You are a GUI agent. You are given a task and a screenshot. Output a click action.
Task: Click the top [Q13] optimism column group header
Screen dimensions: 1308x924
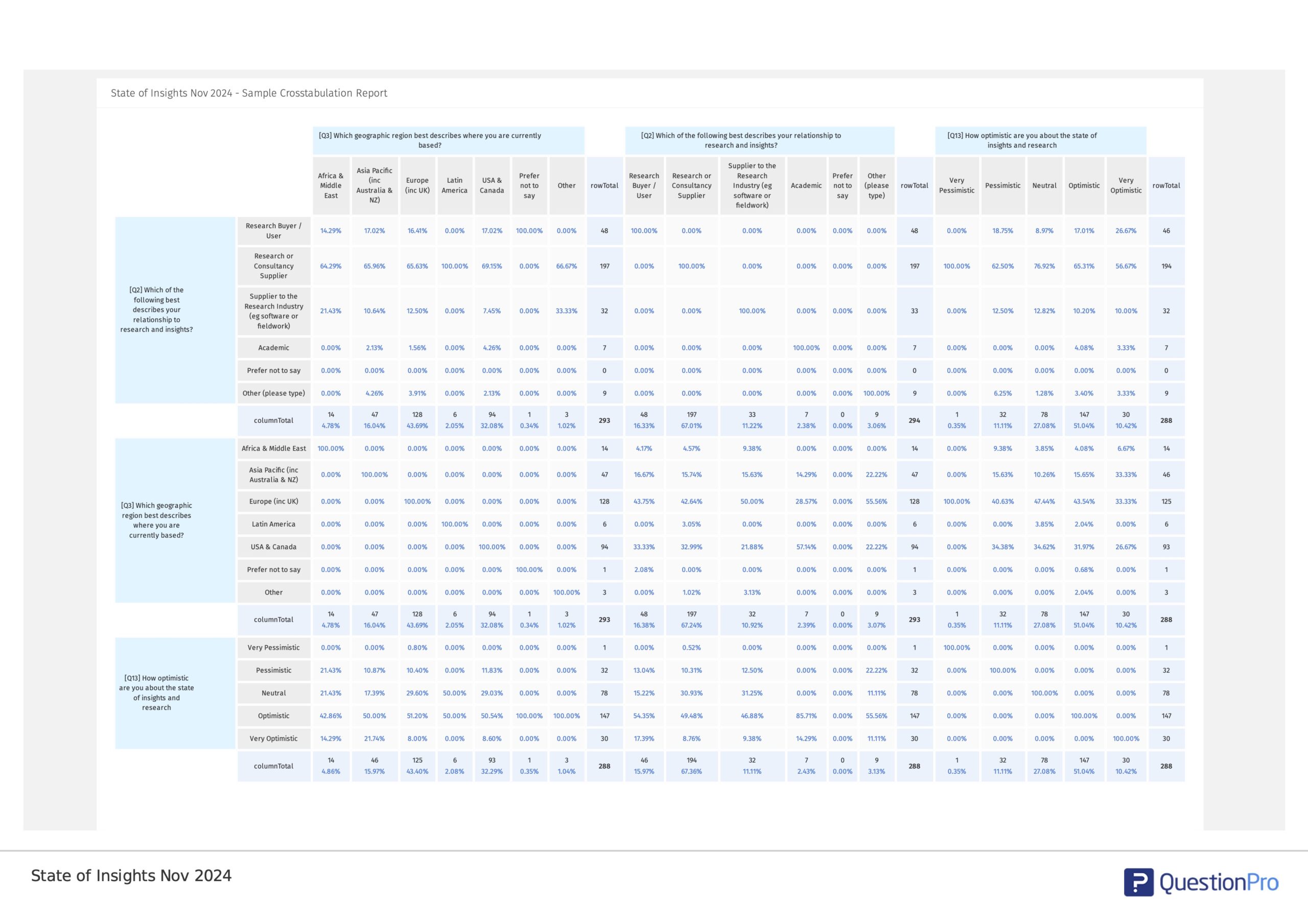pyautogui.click(x=1040, y=140)
